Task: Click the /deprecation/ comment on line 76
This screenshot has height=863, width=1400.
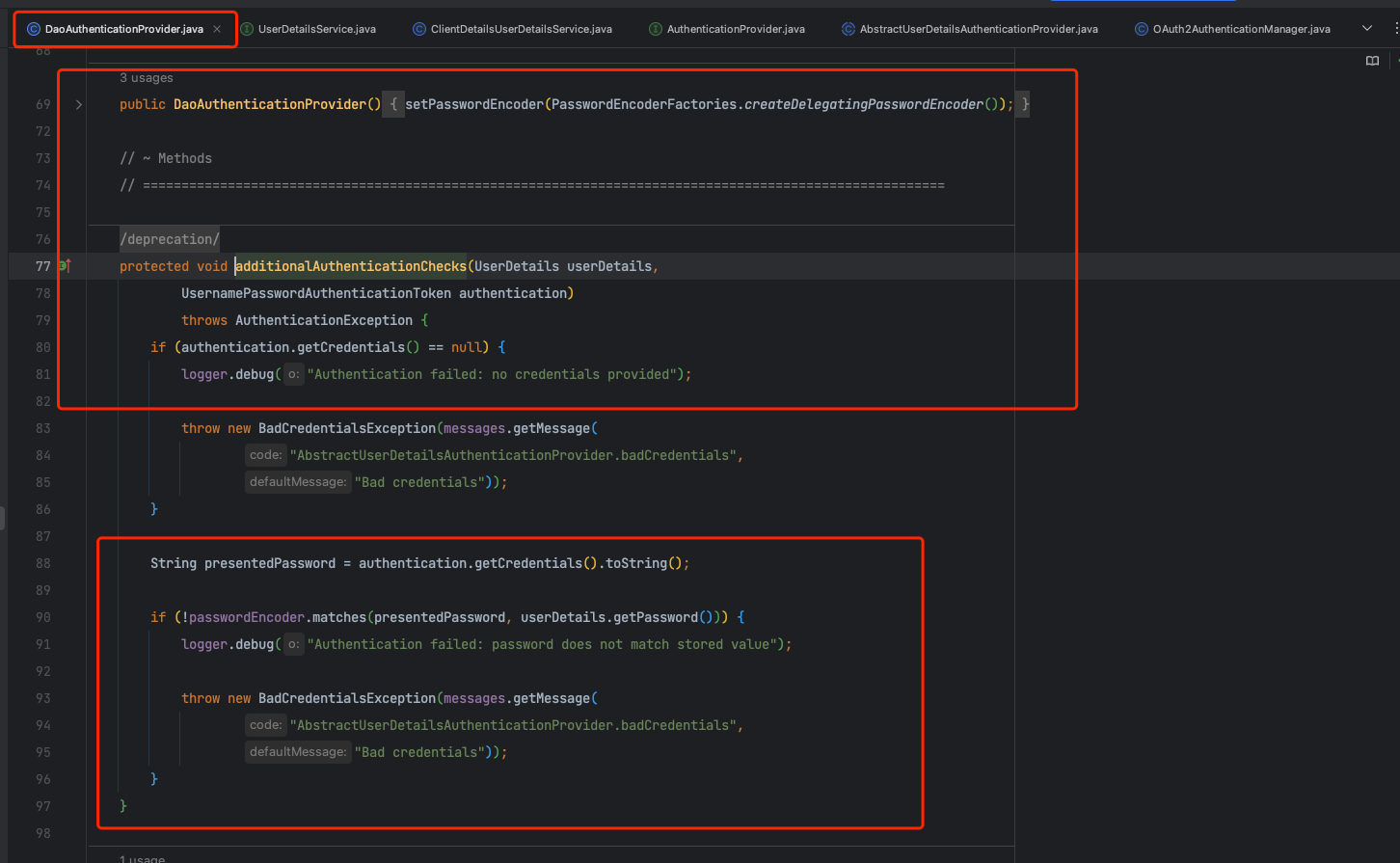Action: pos(170,239)
